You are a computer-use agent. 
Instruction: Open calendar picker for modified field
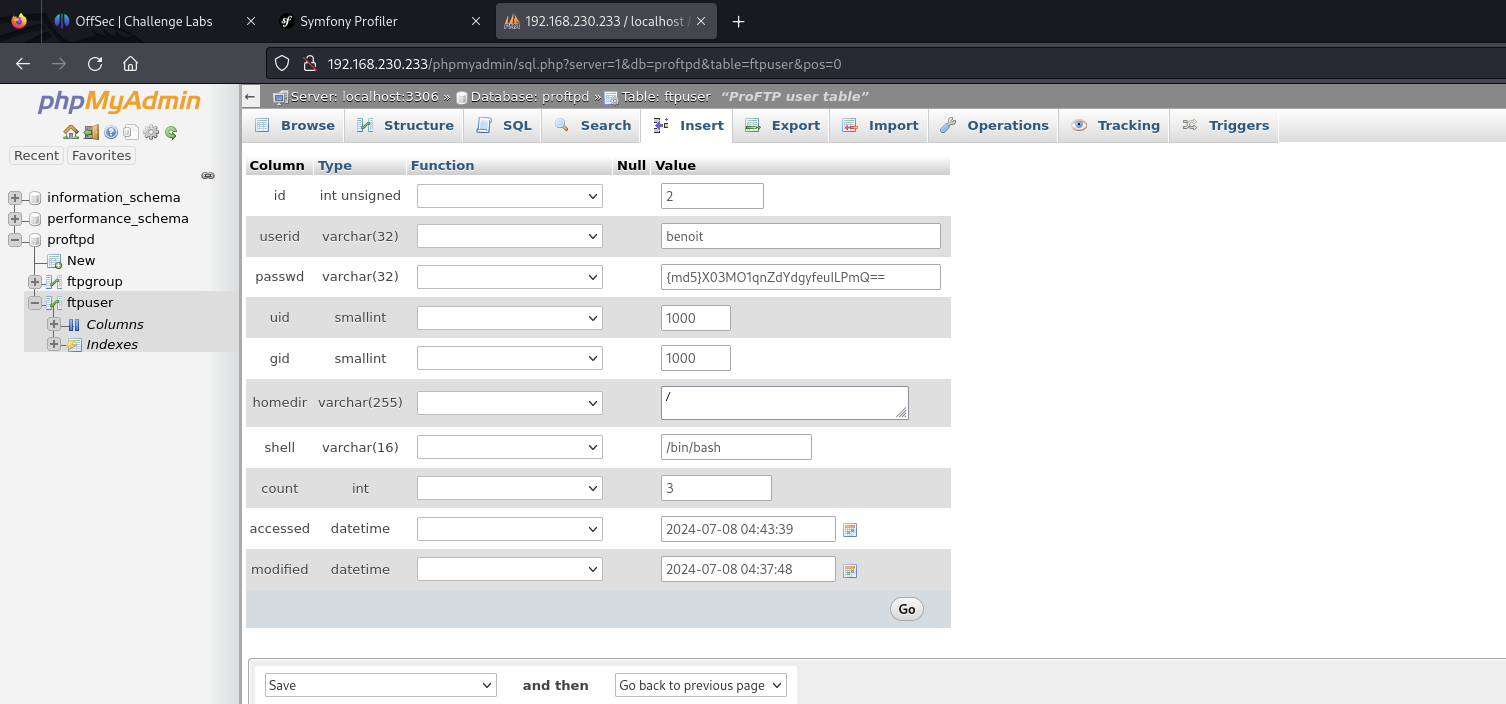[x=850, y=570]
